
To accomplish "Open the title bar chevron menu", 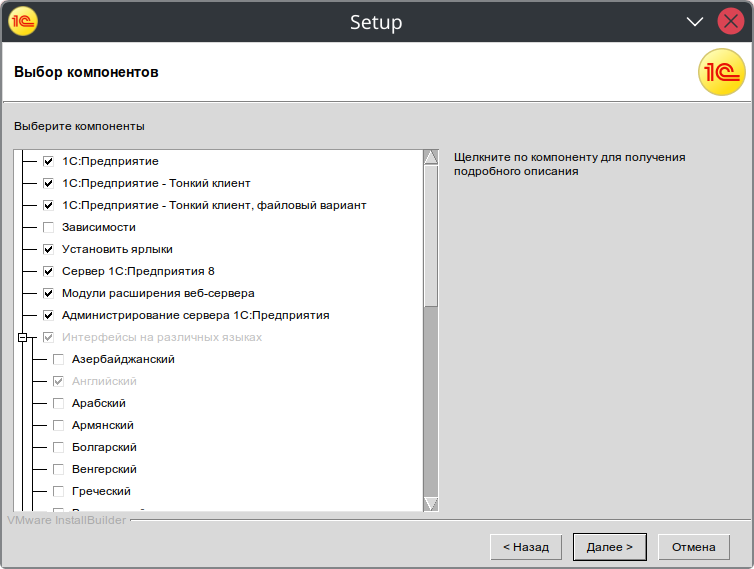I will [x=694, y=22].
